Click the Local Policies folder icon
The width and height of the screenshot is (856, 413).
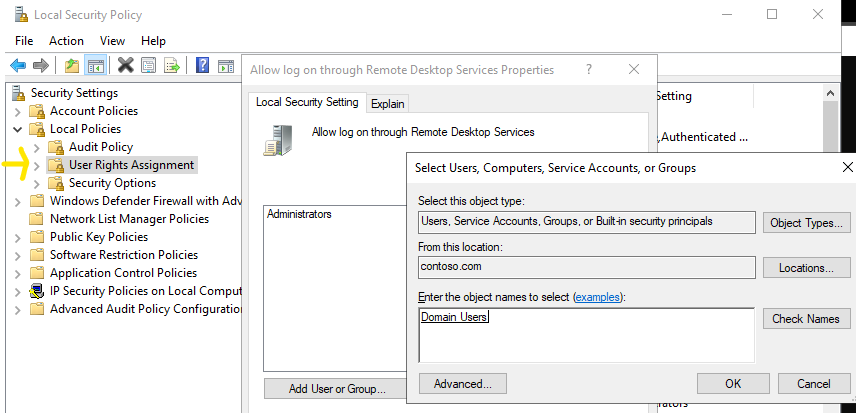tap(37, 129)
